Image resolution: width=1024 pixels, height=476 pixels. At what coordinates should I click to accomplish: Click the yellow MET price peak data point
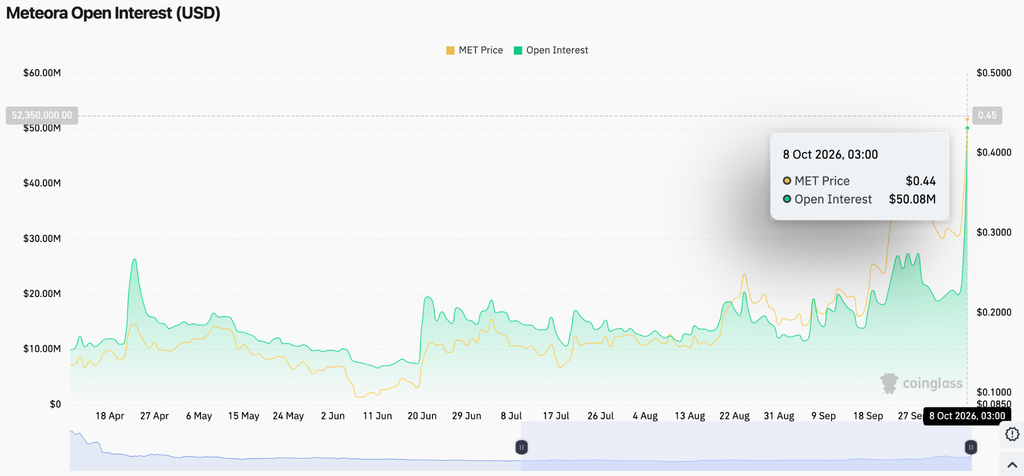[x=967, y=119]
